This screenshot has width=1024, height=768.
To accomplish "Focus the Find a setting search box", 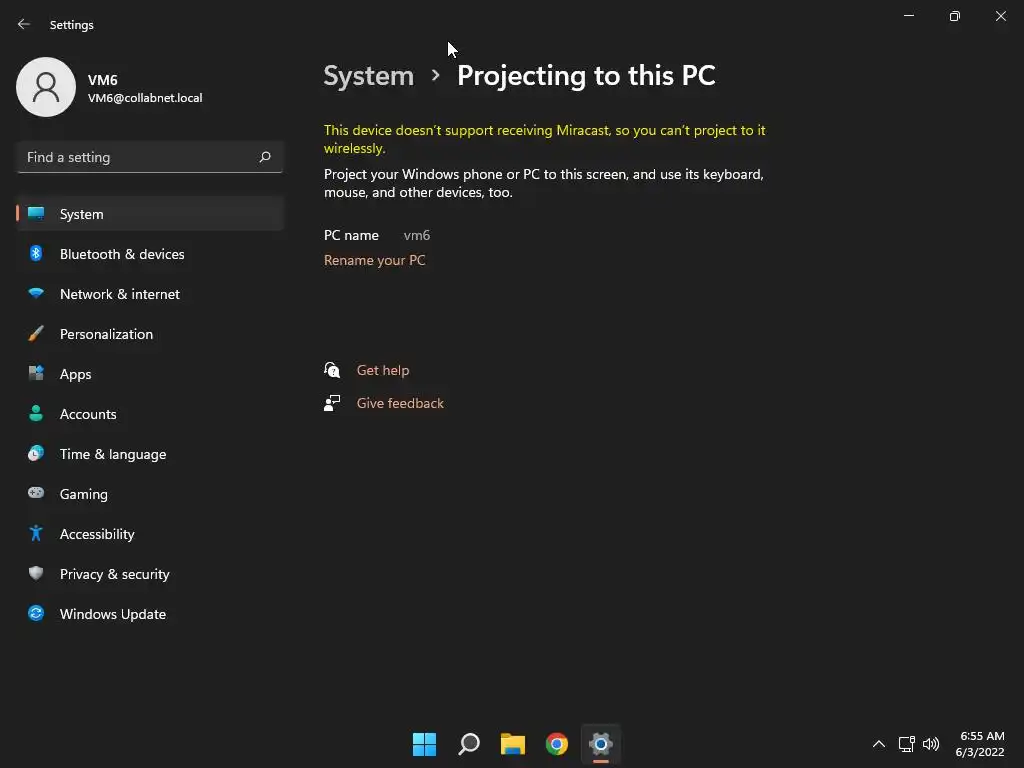I will 135,157.
